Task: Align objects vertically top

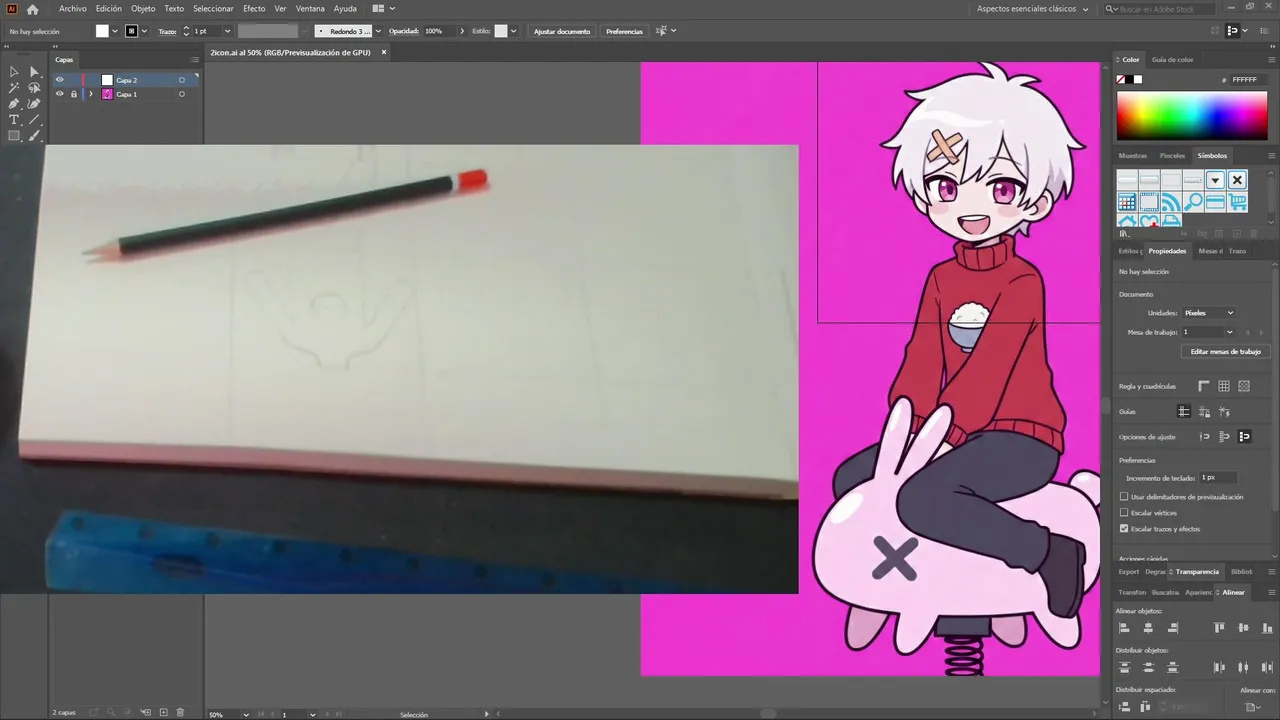Action: (1219, 628)
